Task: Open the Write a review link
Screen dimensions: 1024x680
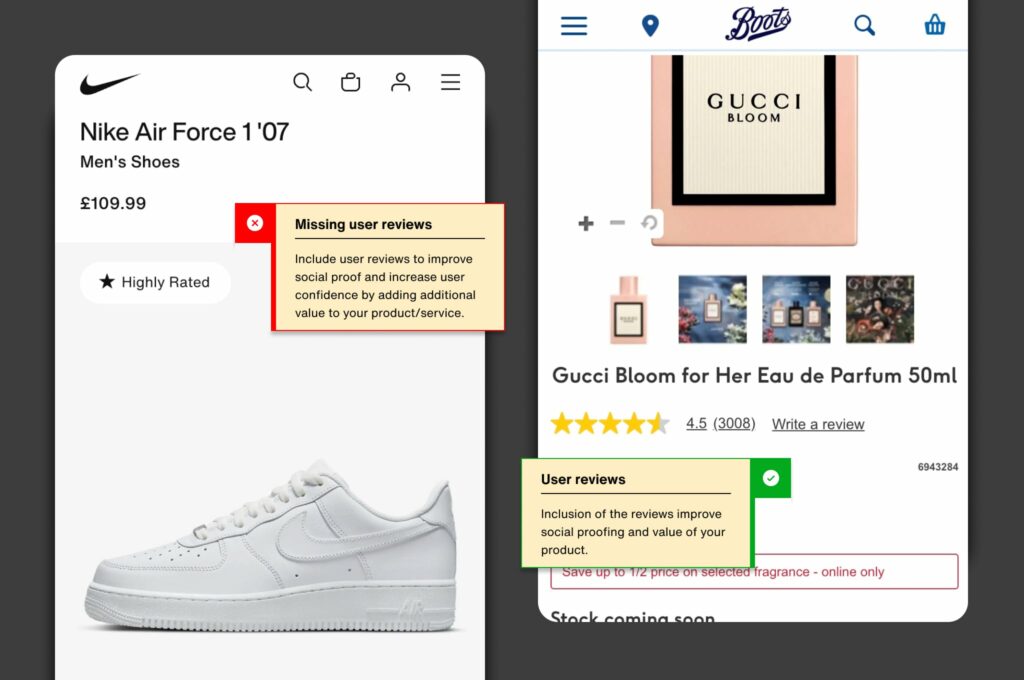Action: tap(817, 424)
